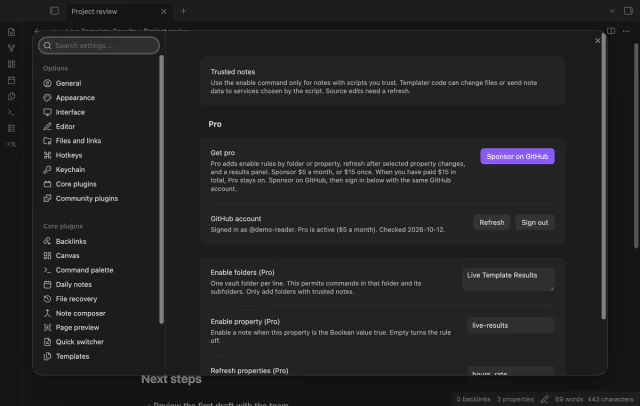Close the Project review tab
This screenshot has height=406, width=640.
(163, 11)
